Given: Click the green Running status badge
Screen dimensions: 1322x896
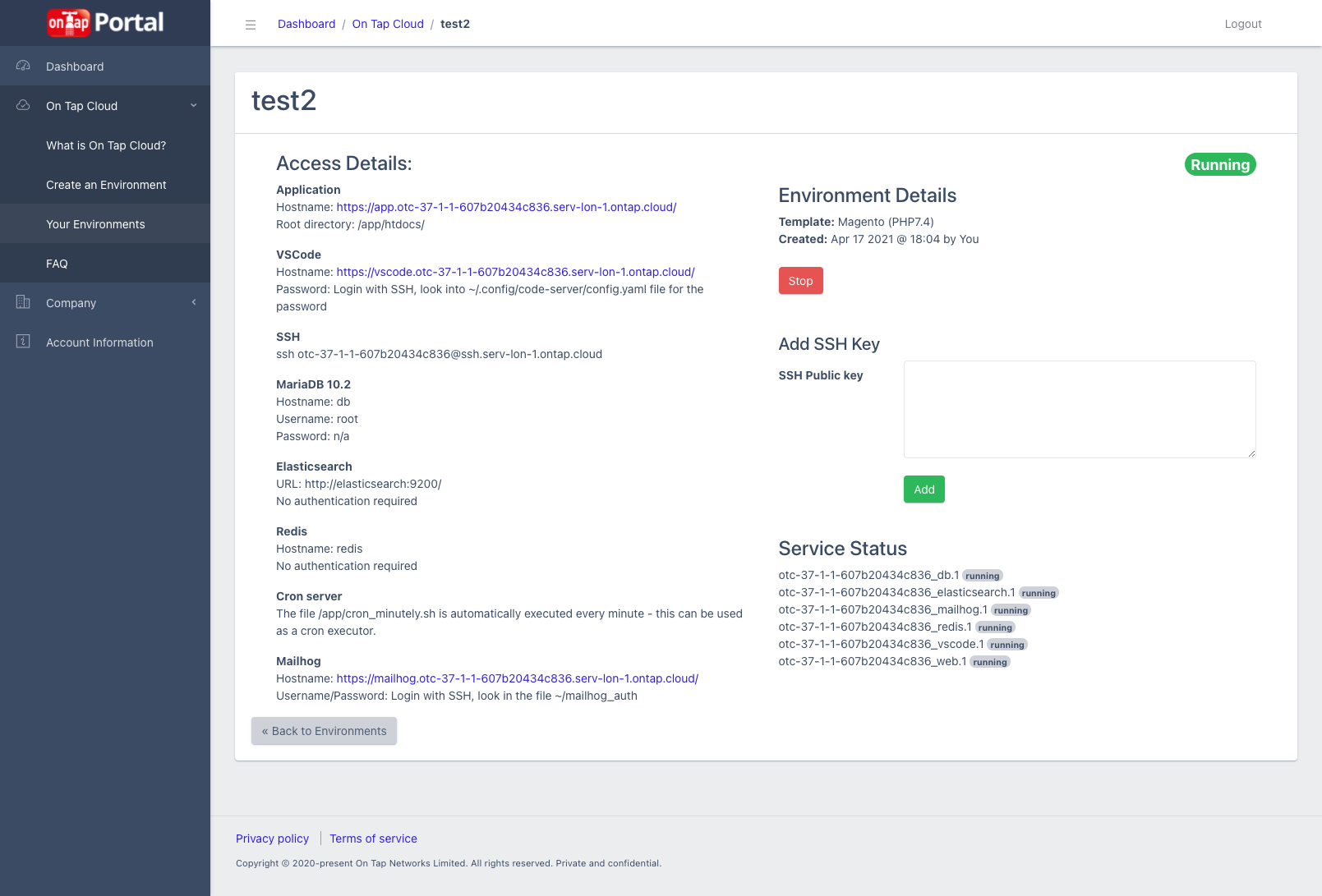Looking at the screenshot, I should tap(1220, 164).
